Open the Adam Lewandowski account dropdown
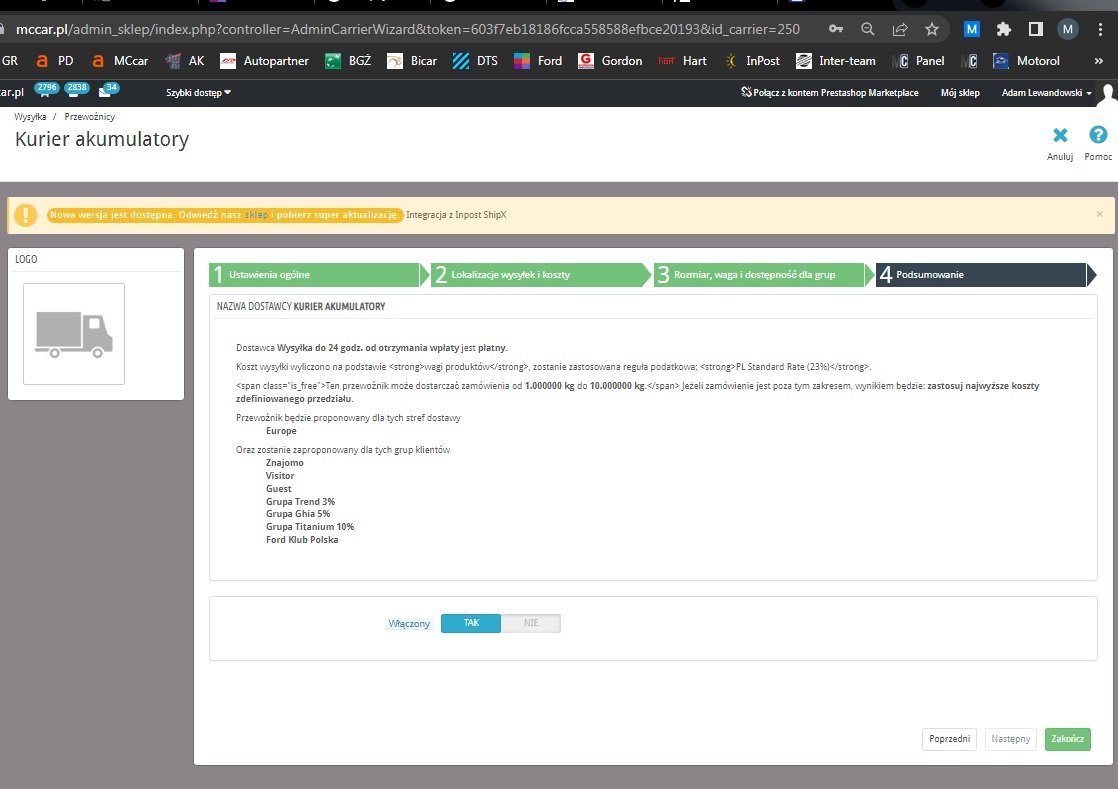 pyautogui.click(x=1046, y=93)
